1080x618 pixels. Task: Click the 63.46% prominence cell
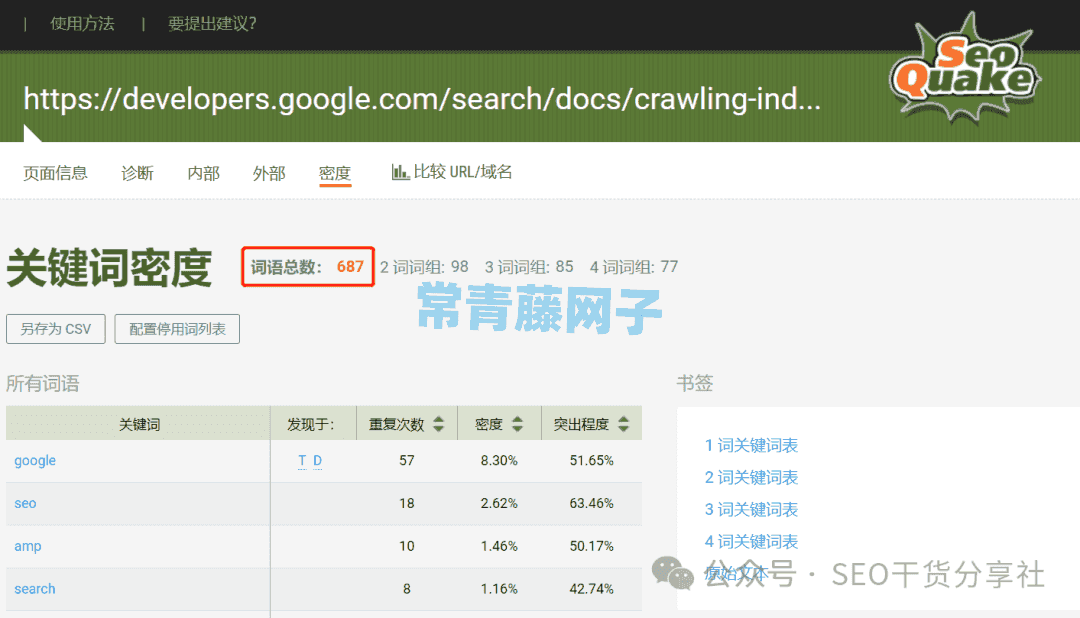click(591, 503)
